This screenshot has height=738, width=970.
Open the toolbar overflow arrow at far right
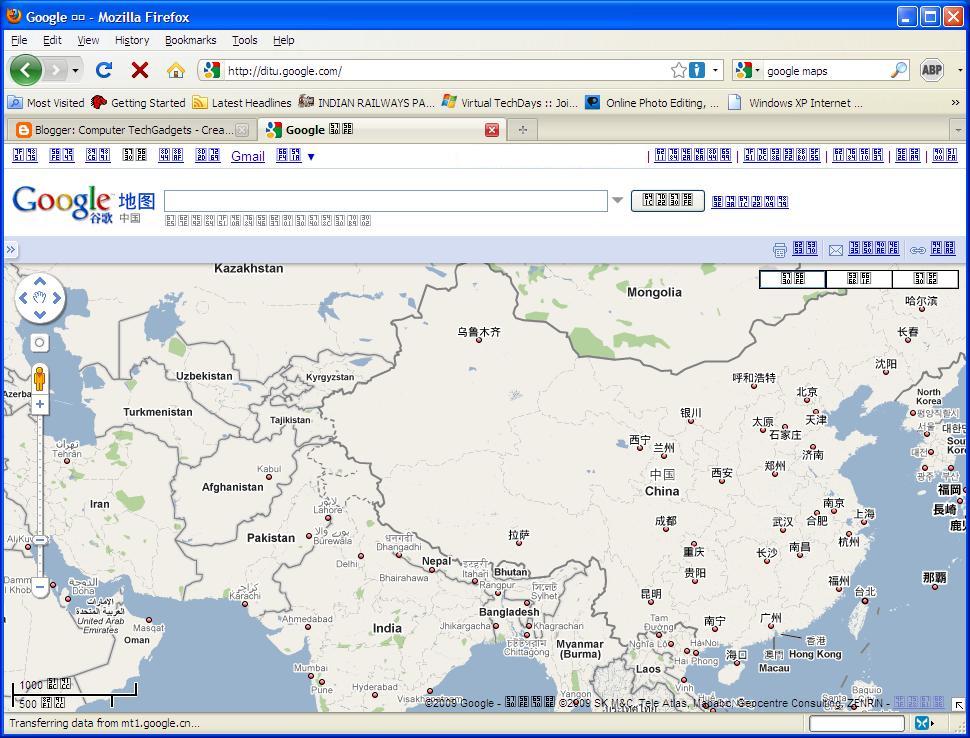pos(960,71)
